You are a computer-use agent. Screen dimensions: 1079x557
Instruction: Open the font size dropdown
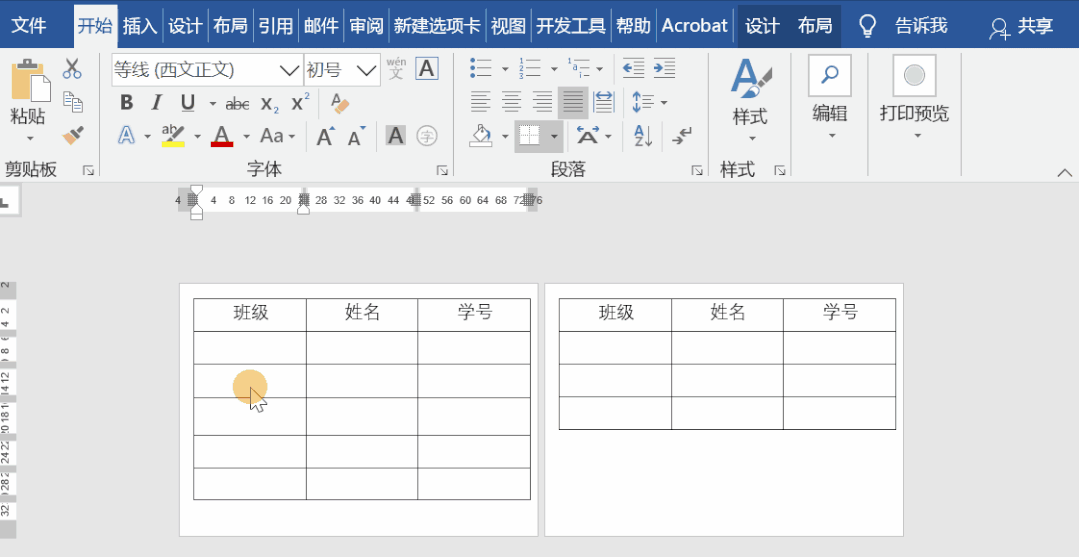[x=367, y=70]
